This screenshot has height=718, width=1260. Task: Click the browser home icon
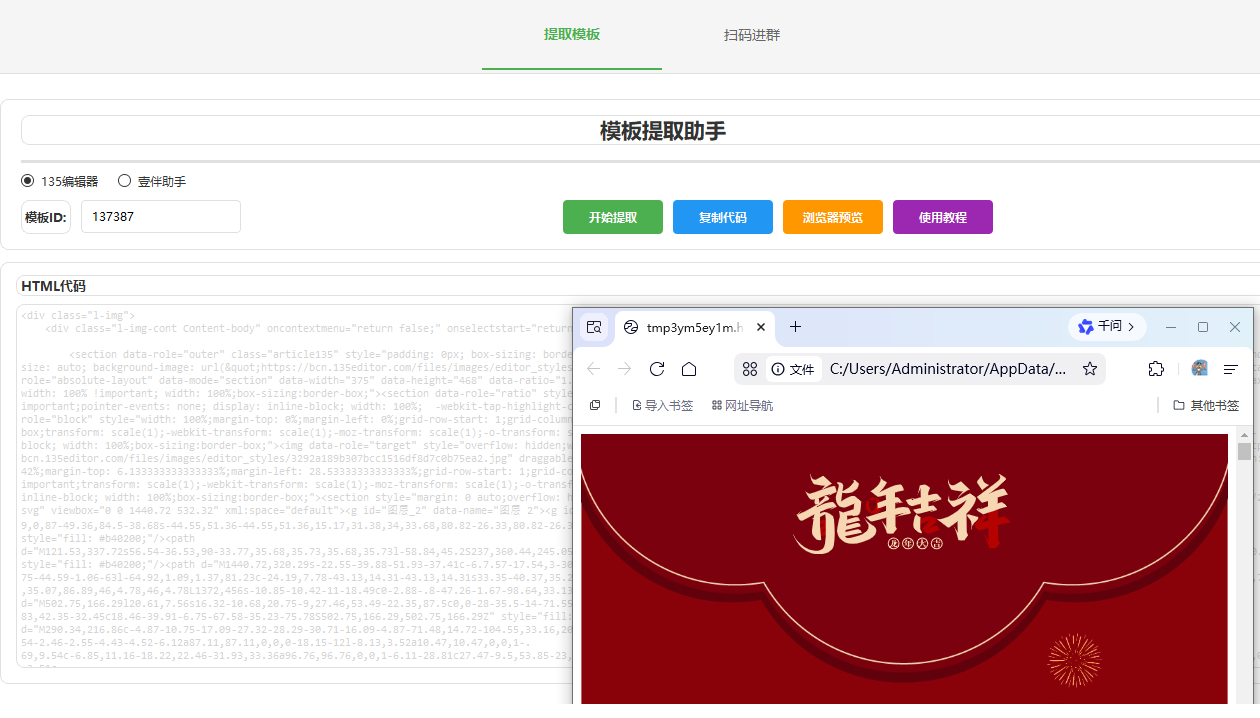(x=689, y=369)
